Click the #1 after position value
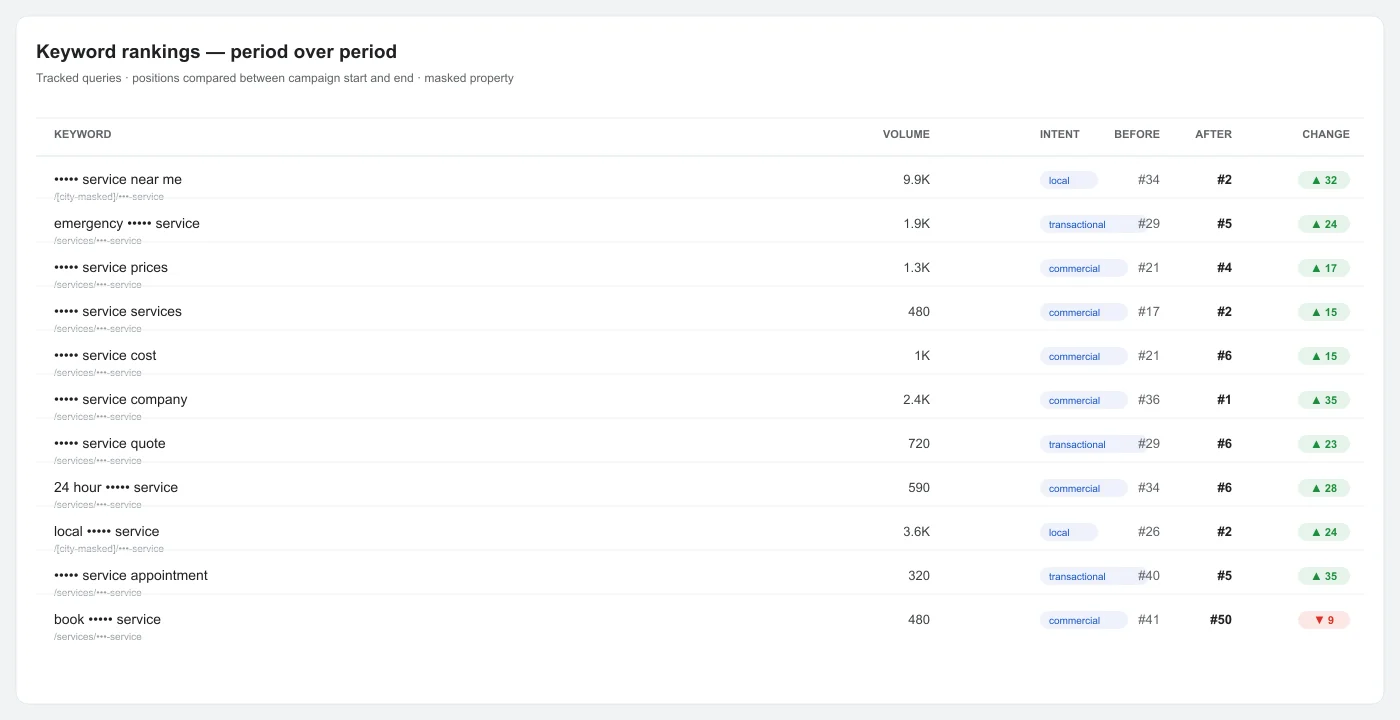1400x720 pixels. coord(1224,400)
